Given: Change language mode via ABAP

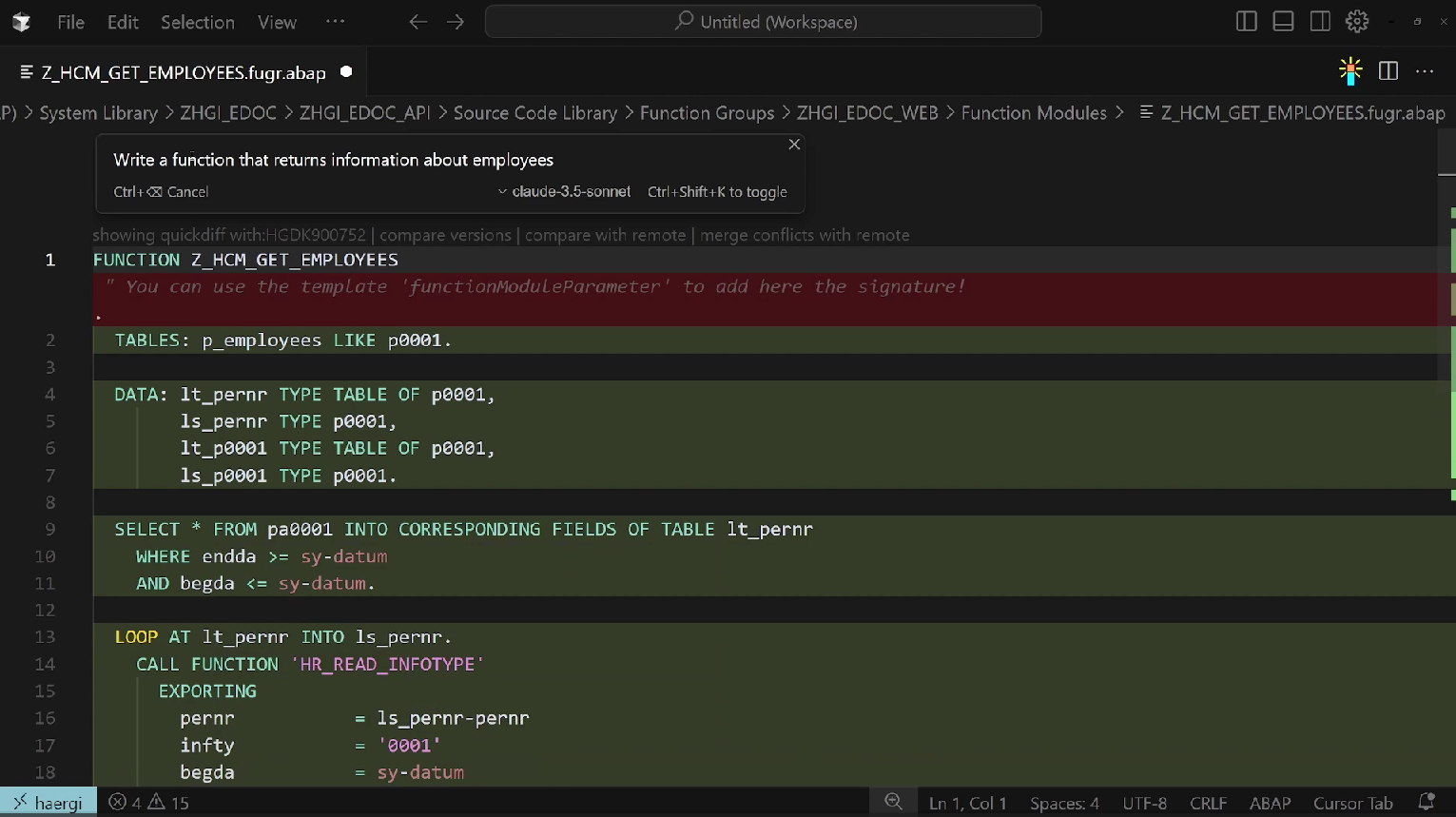Looking at the screenshot, I should pos(1270,803).
